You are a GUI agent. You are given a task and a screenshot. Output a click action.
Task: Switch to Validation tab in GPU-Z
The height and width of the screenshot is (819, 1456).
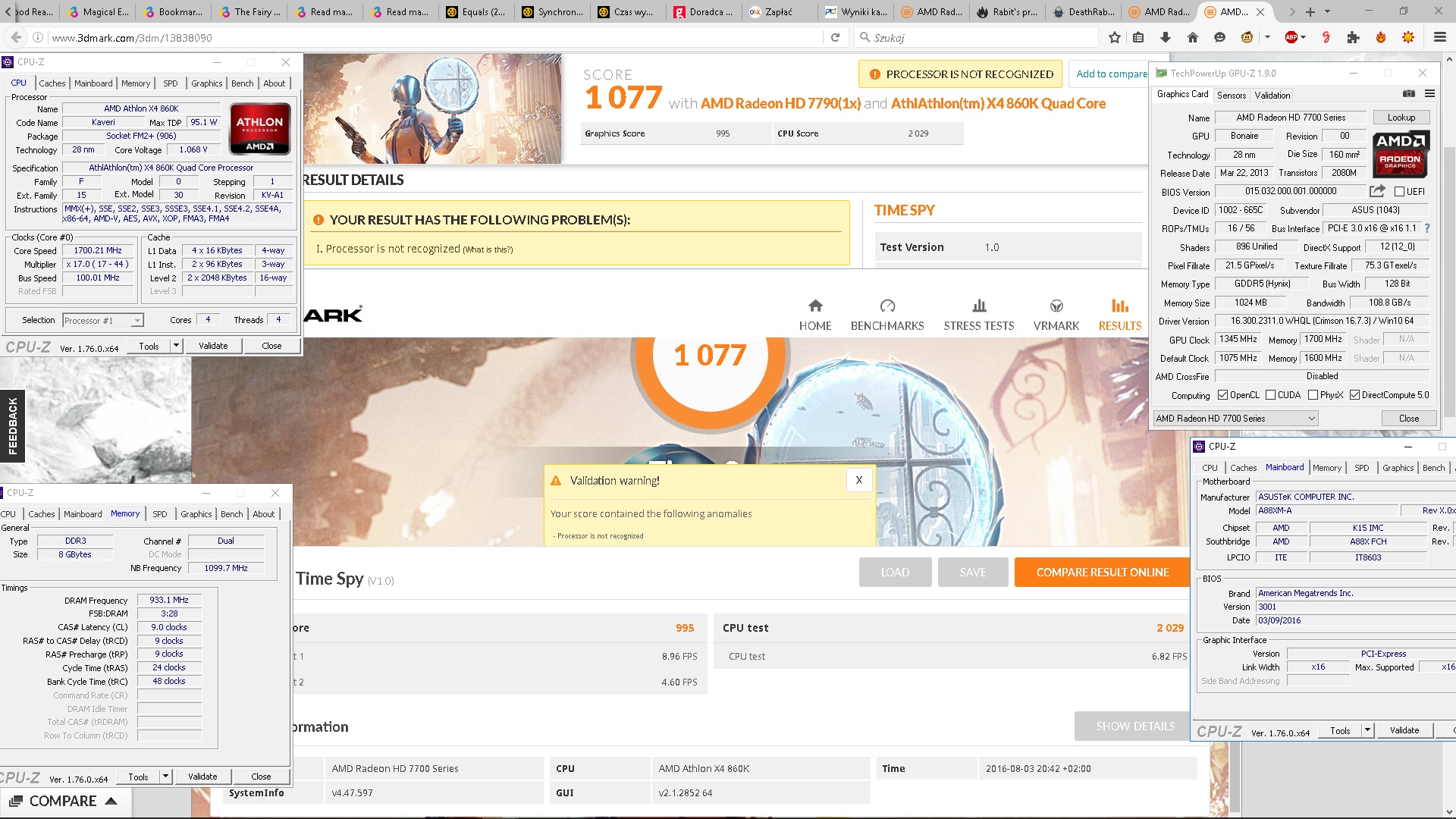tap(1272, 96)
